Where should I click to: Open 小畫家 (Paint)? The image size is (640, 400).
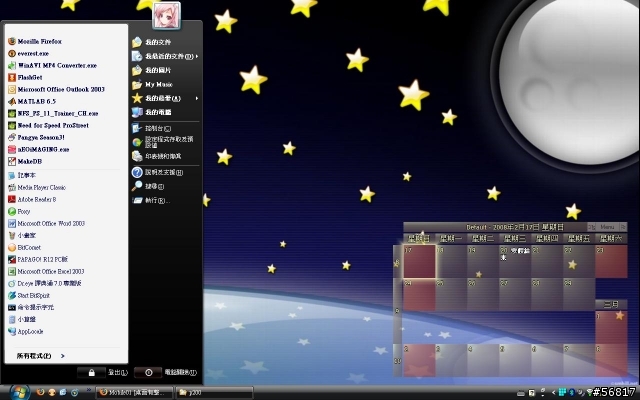(x=22, y=236)
